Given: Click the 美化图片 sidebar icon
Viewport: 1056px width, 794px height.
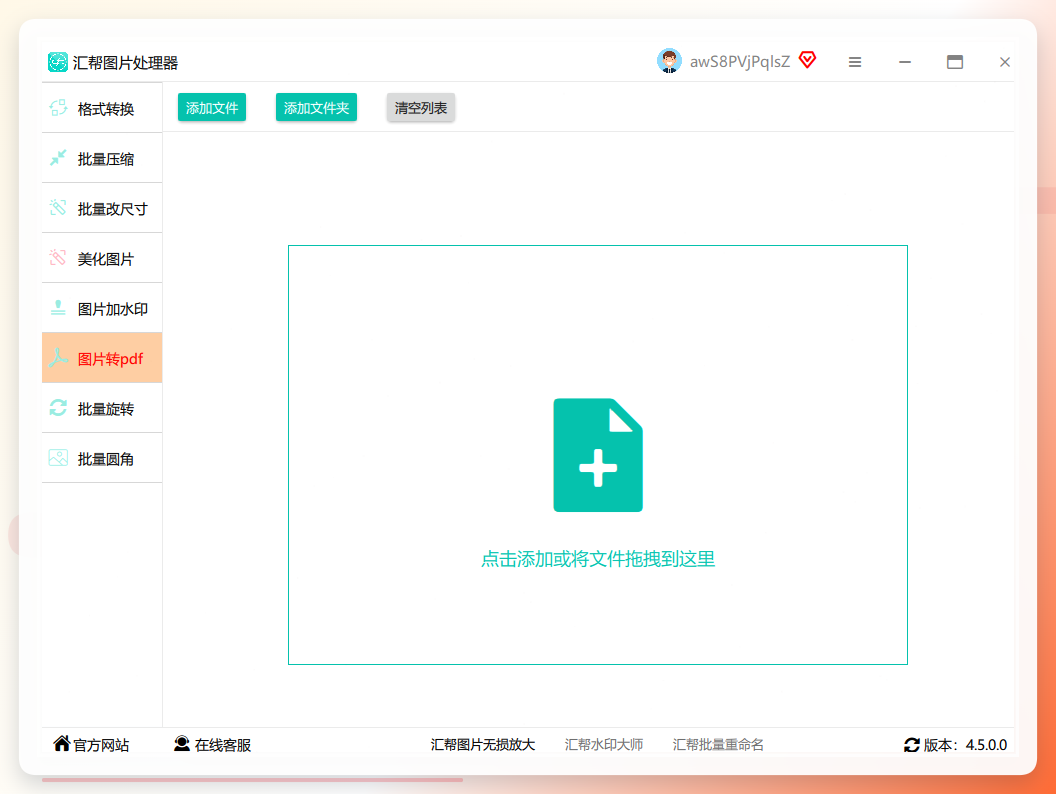Looking at the screenshot, I should click(x=59, y=257).
